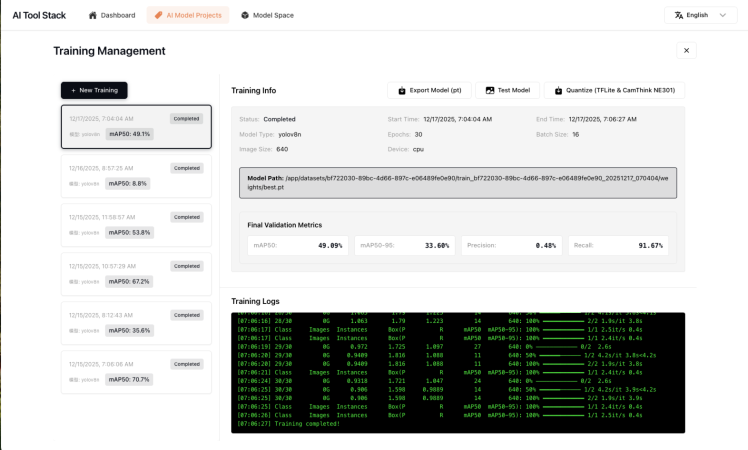This screenshot has width=748, height=450.
Task: Click the AI Model Projects rocket icon
Action: tap(158, 15)
